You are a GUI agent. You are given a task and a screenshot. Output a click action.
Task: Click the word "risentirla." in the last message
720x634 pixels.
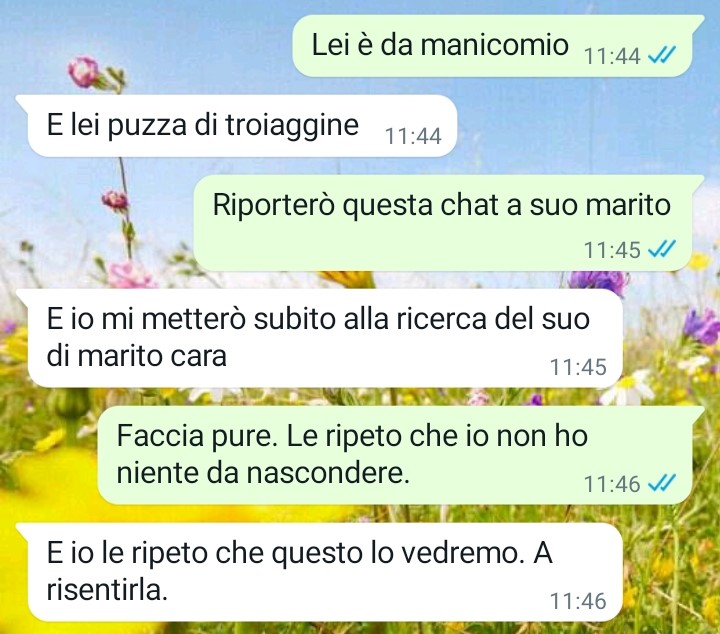tap(107, 589)
